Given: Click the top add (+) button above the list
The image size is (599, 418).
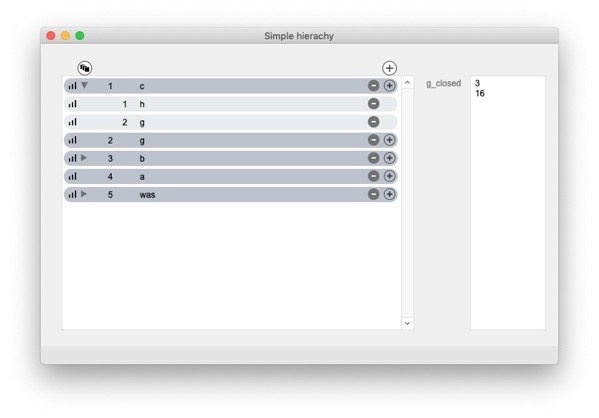Looking at the screenshot, I should [x=389, y=68].
